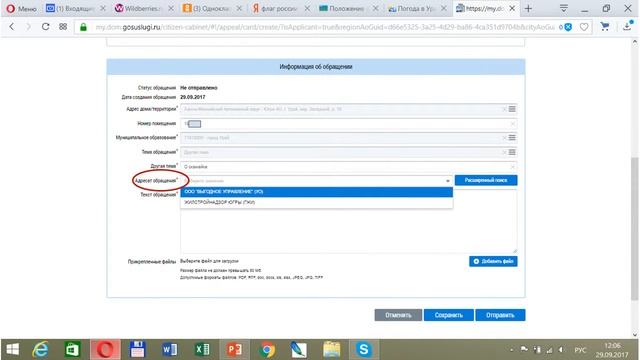The image size is (640, 360).
Task: Click the green security padlock icon
Action: [x=83, y=27]
